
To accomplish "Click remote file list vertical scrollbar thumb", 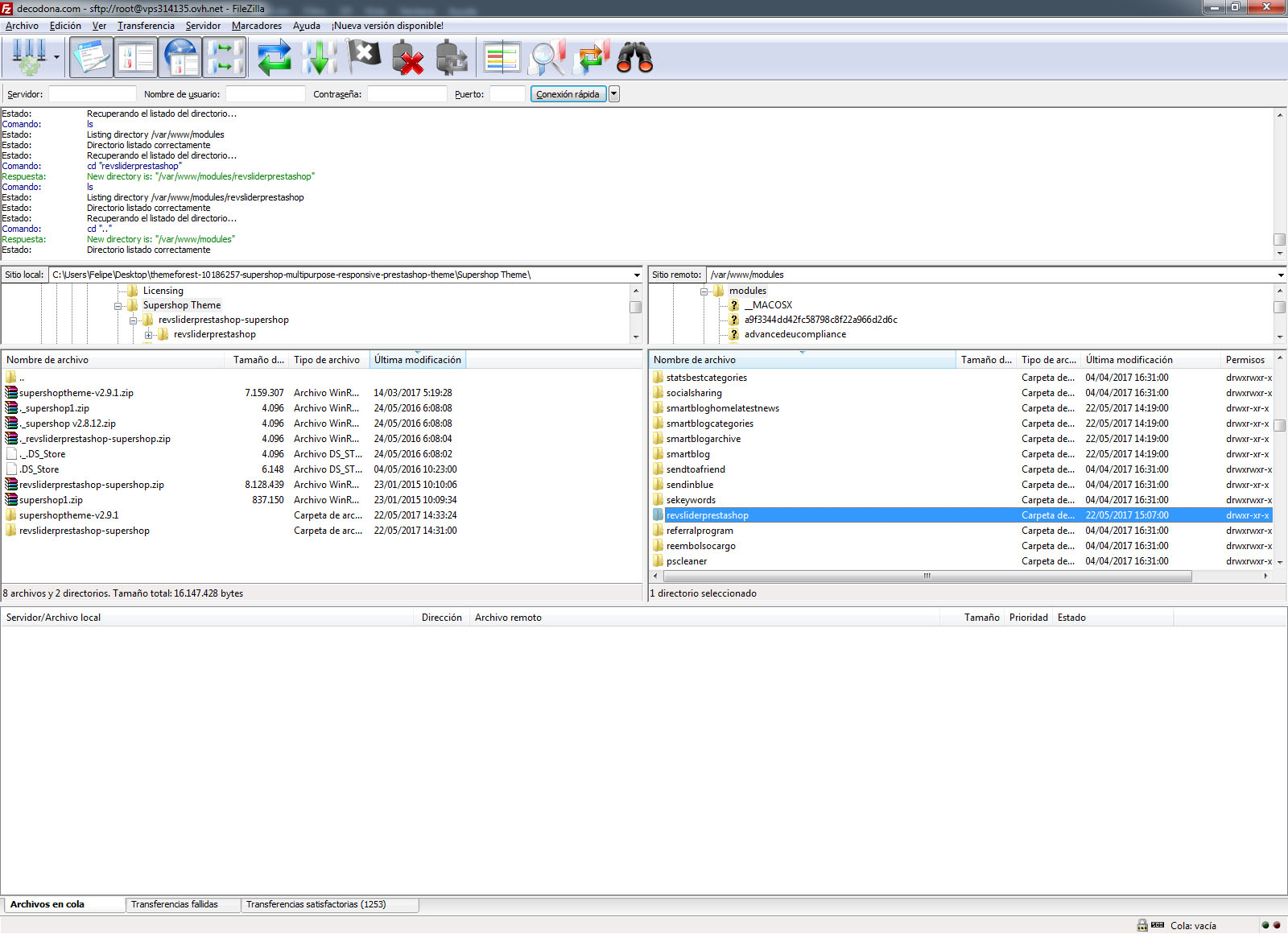I will (x=1280, y=425).
